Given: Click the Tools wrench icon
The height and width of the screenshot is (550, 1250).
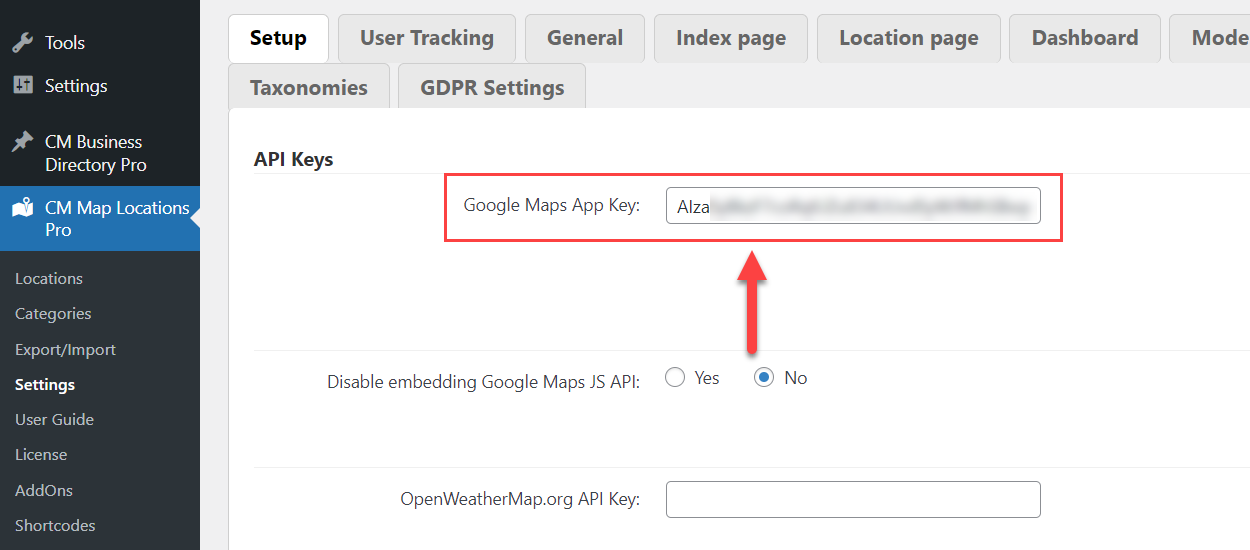Looking at the screenshot, I should [22, 43].
